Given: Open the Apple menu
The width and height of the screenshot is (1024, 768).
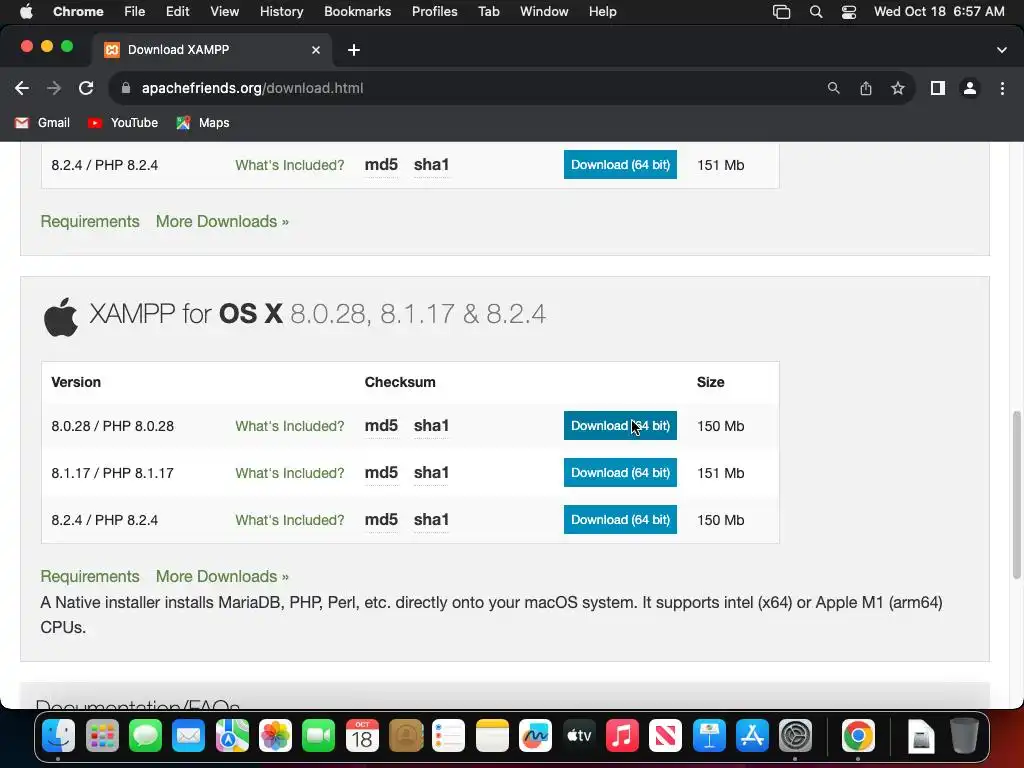Looking at the screenshot, I should [26, 12].
